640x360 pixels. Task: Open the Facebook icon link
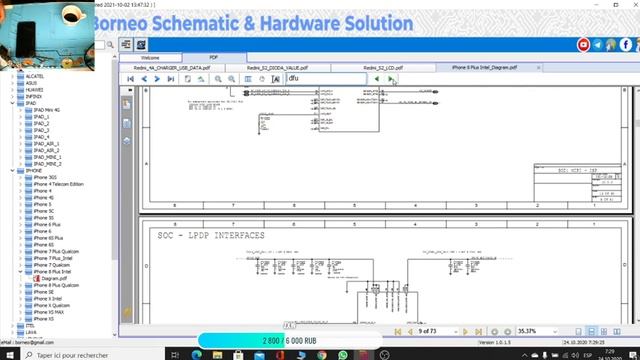[x=625, y=44]
